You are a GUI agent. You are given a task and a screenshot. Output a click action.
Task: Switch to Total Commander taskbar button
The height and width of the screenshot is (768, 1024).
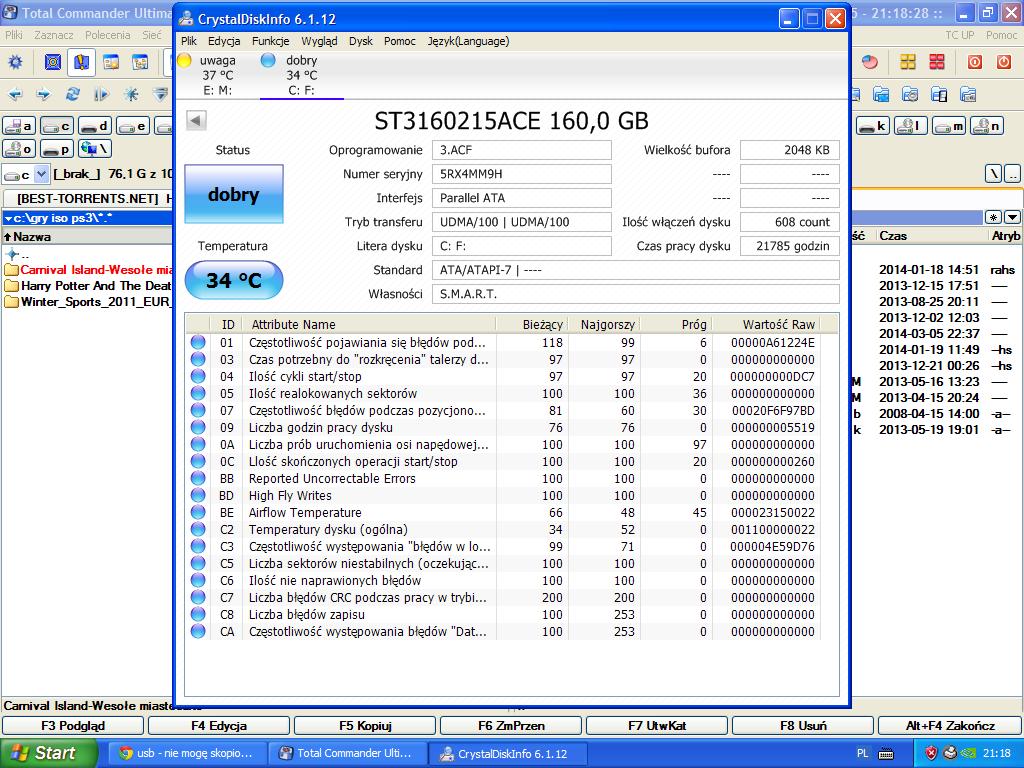pyautogui.click(x=347, y=753)
